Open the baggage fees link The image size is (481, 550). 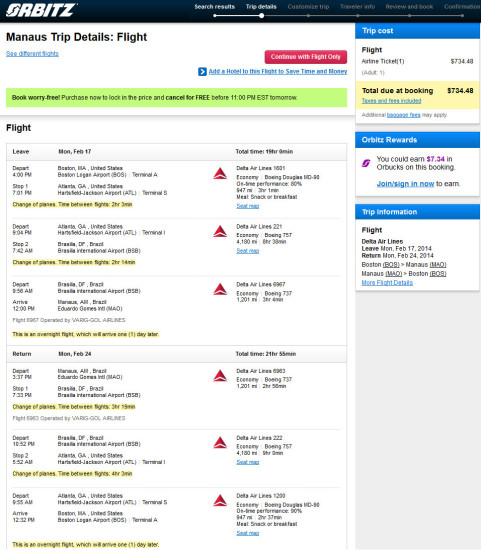point(403,115)
